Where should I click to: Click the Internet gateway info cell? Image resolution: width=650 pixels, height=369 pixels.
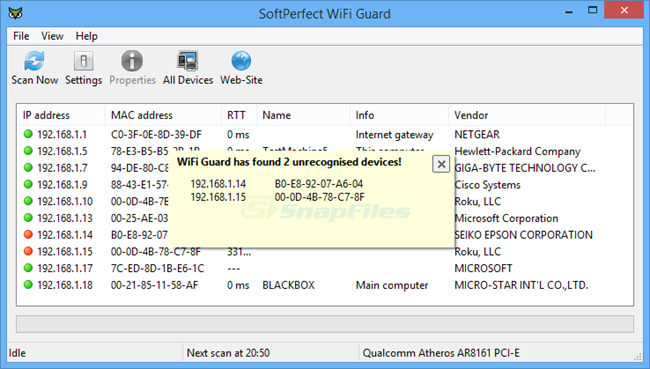(x=394, y=135)
